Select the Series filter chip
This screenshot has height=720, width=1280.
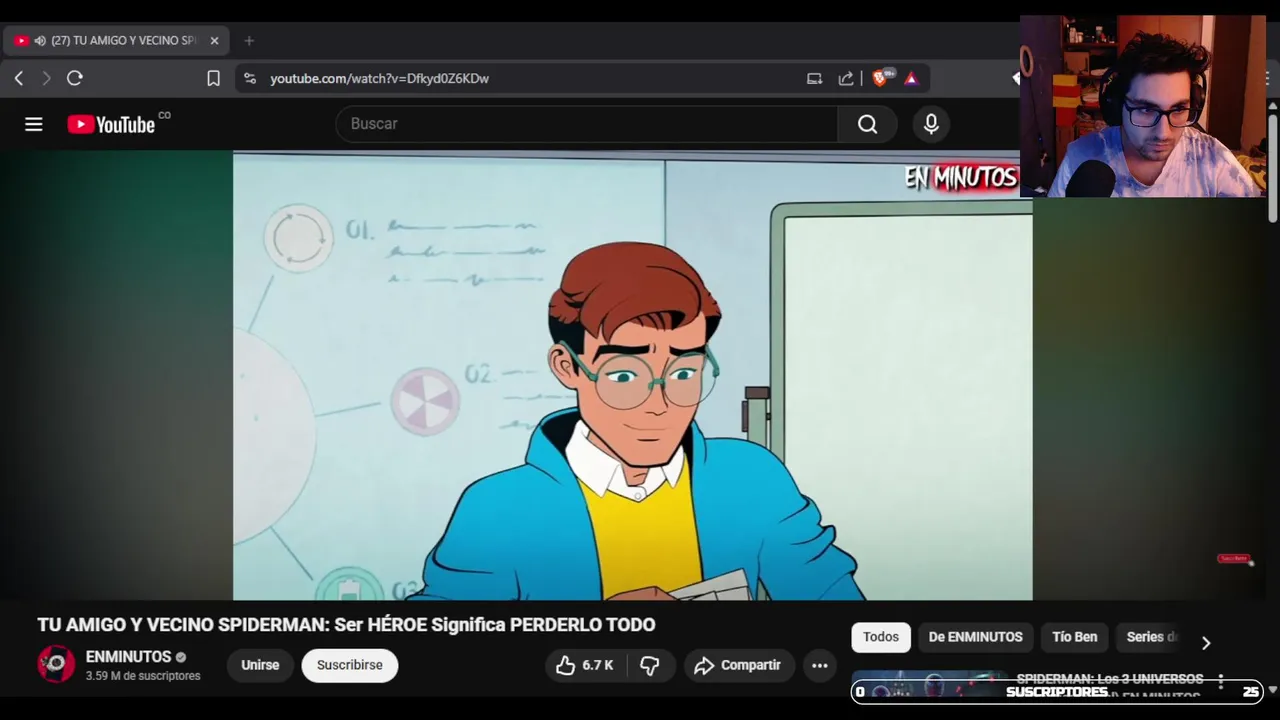click(x=1151, y=637)
